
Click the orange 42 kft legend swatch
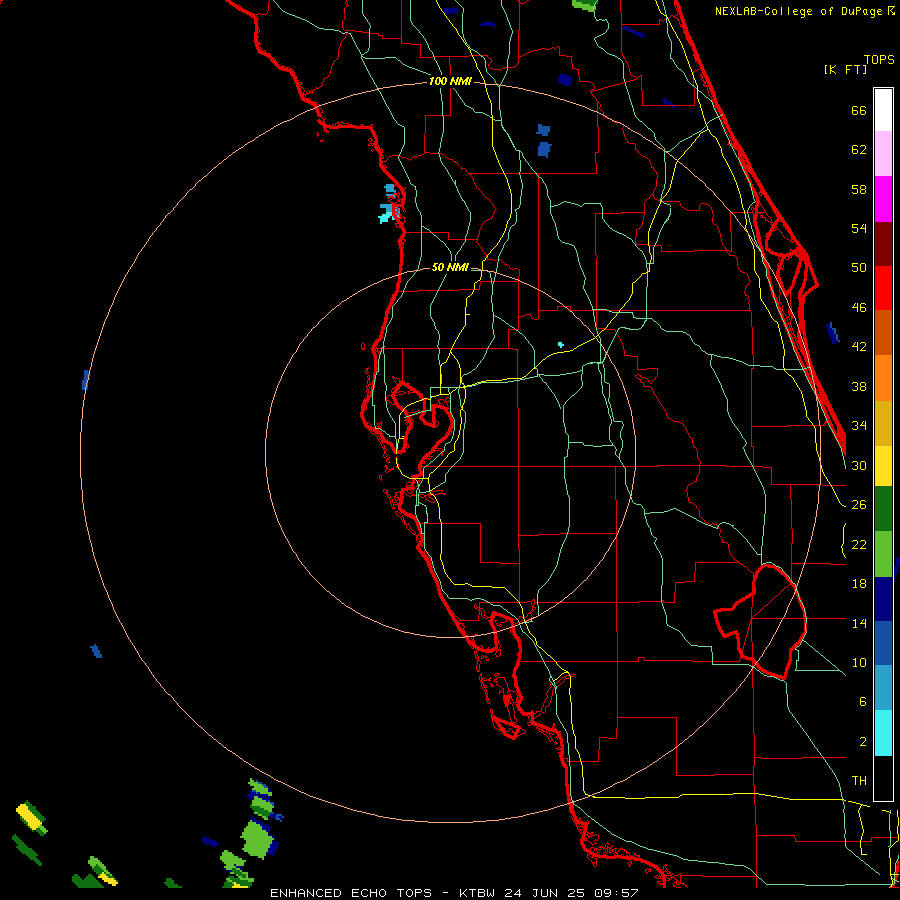pos(883,378)
